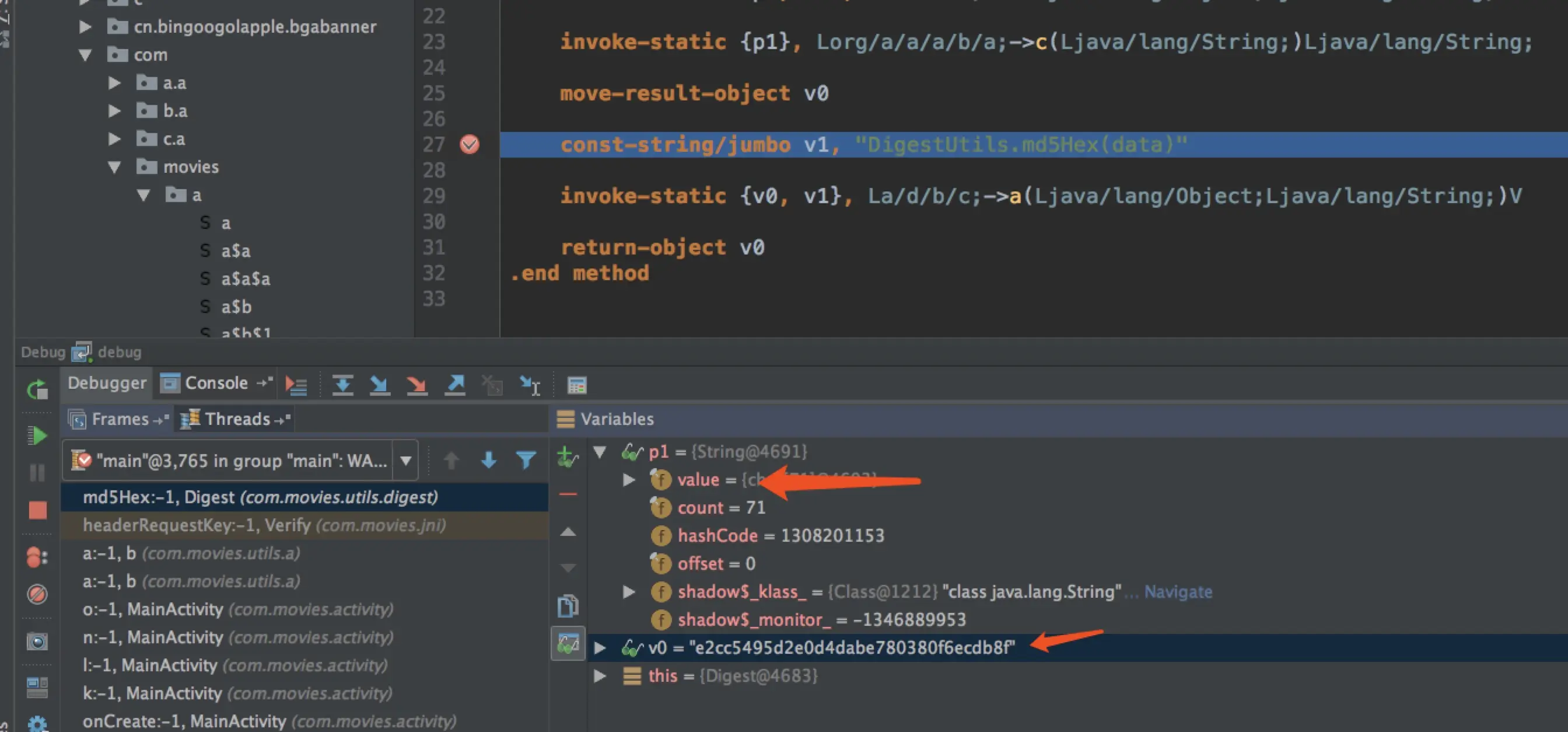Resume program with green play icon

tap(37, 435)
